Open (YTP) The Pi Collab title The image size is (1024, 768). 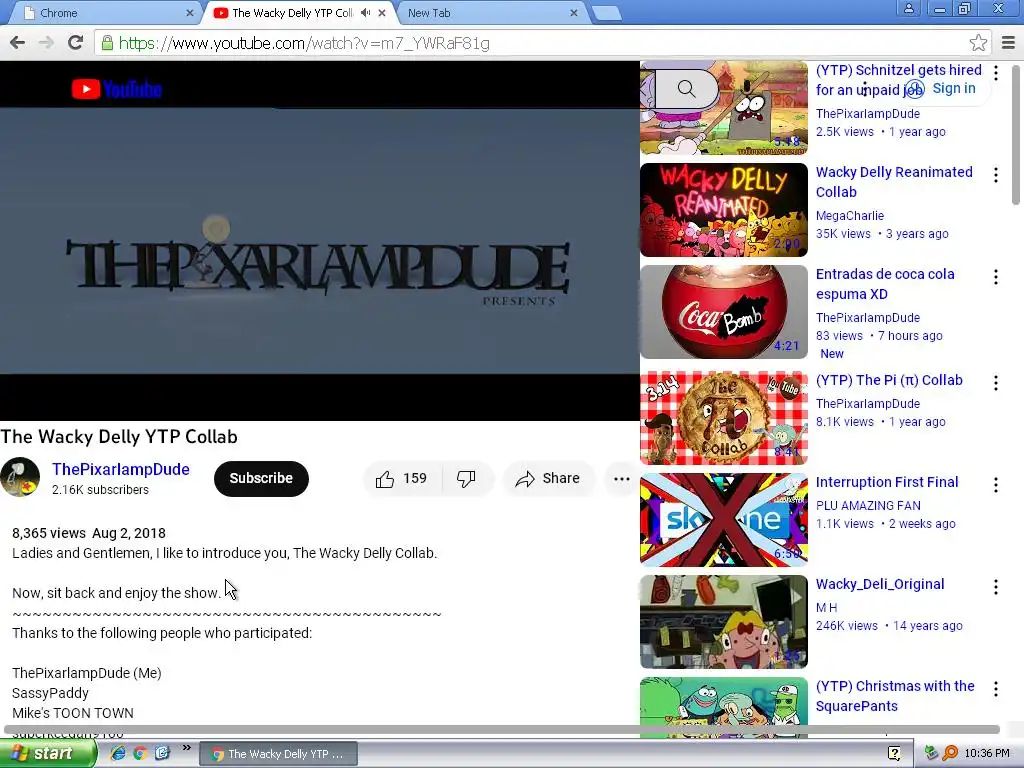coord(889,380)
